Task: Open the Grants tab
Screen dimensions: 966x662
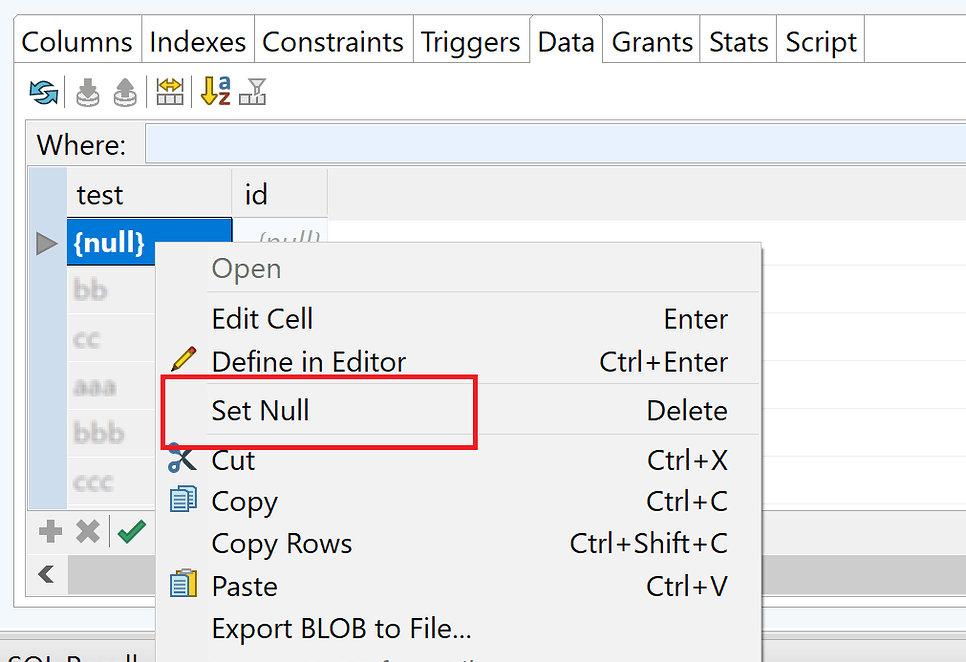Action: [651, 41]
